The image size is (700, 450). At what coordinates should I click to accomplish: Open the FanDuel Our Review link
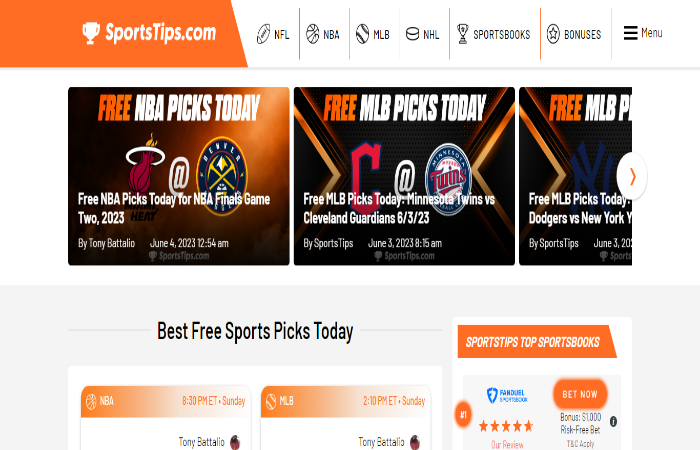pos(507,445)
